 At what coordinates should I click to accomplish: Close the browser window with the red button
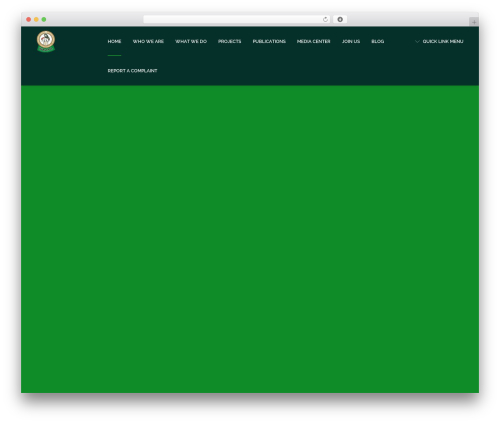click(x=29, y=19)
